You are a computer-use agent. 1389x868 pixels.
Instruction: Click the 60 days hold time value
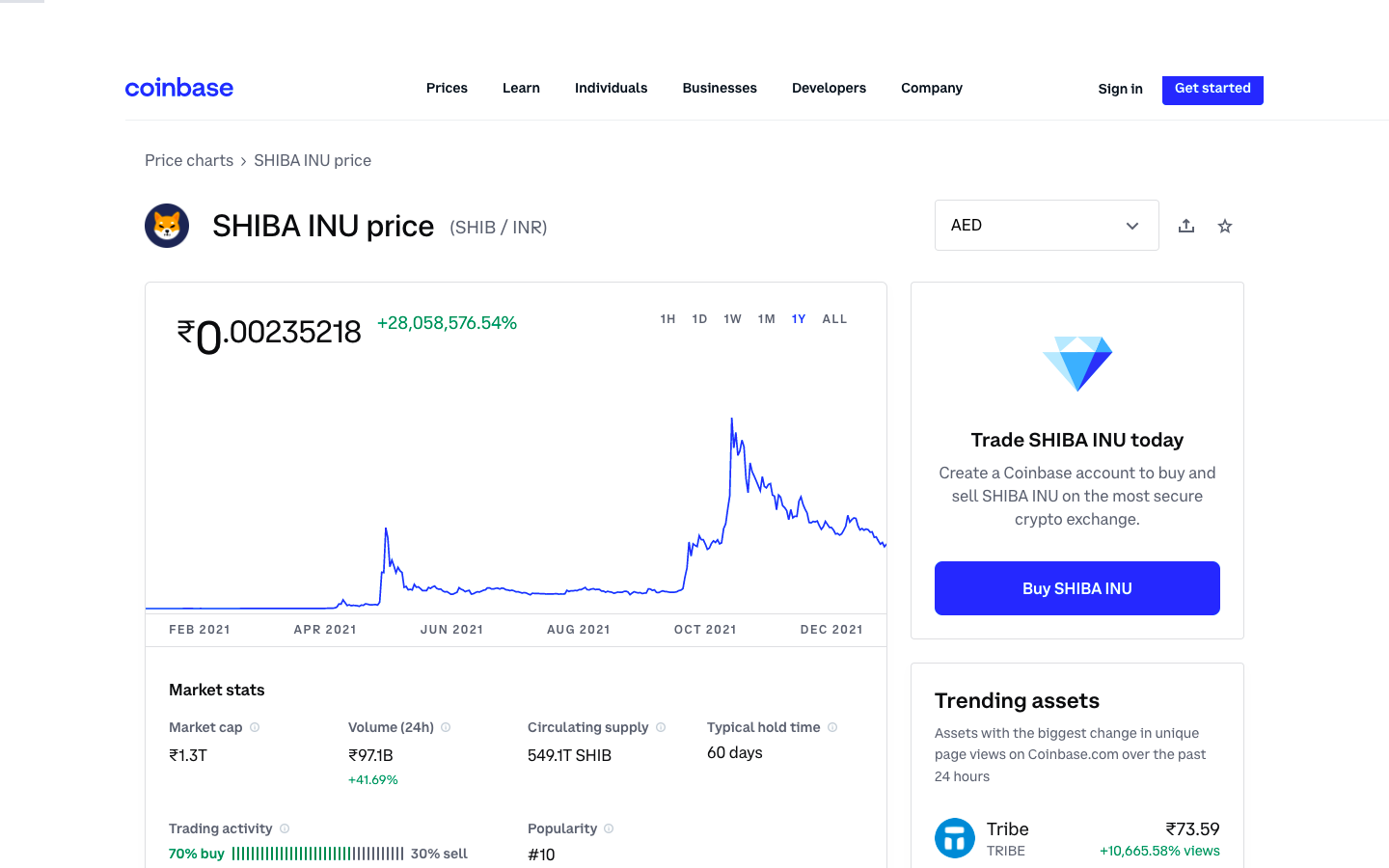point(735,752)
